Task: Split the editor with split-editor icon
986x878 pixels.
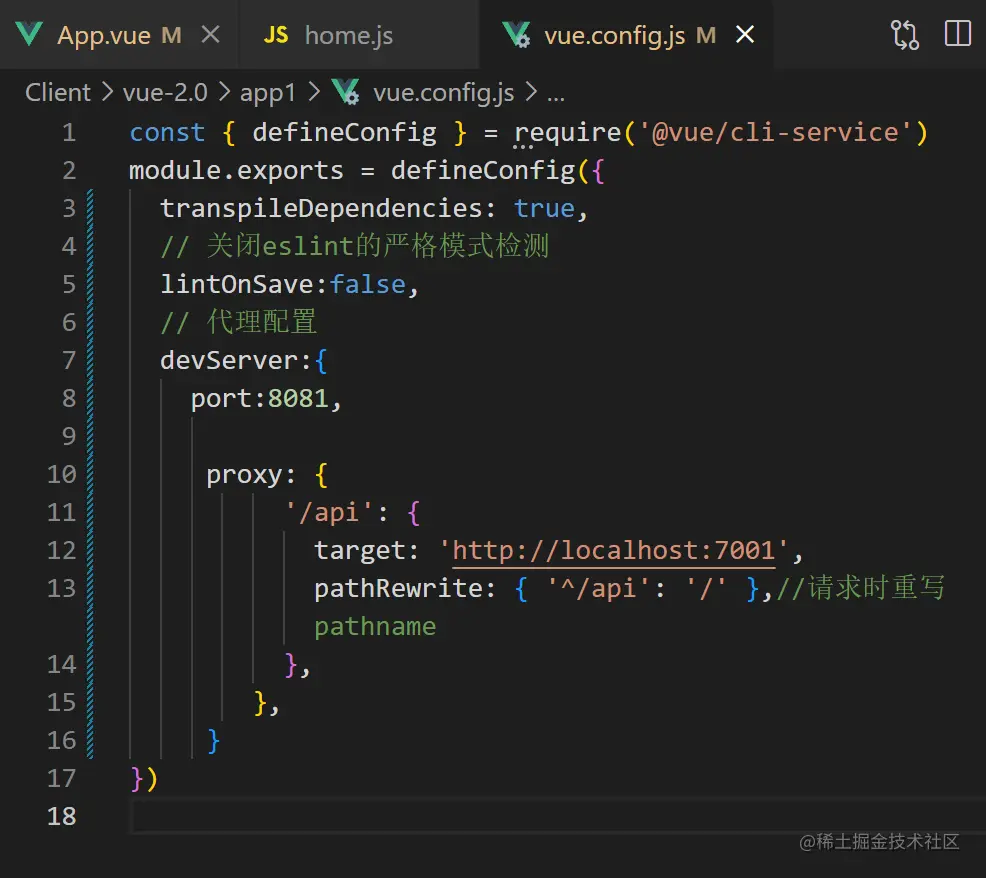Action: 958,34
